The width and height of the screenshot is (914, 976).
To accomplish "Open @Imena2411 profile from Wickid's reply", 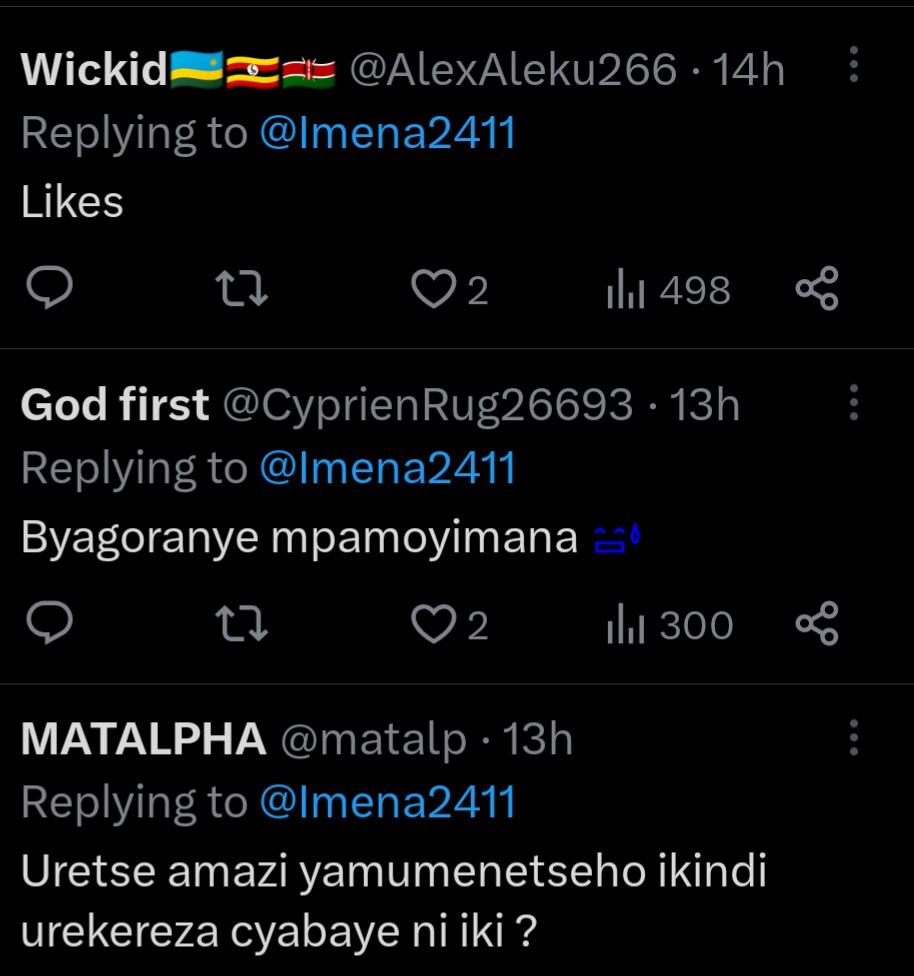I will 387,133.
